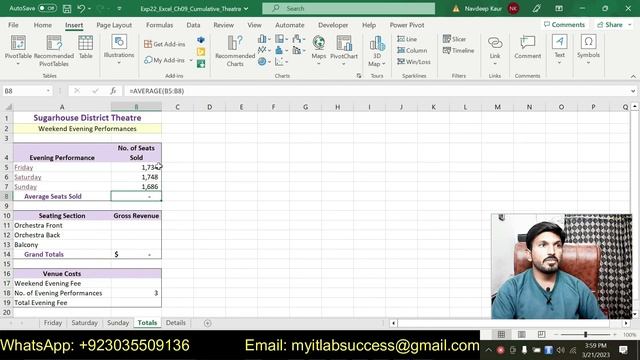Open the Windows notification center icon
The image size is (640, 360).
click(623, 350)
